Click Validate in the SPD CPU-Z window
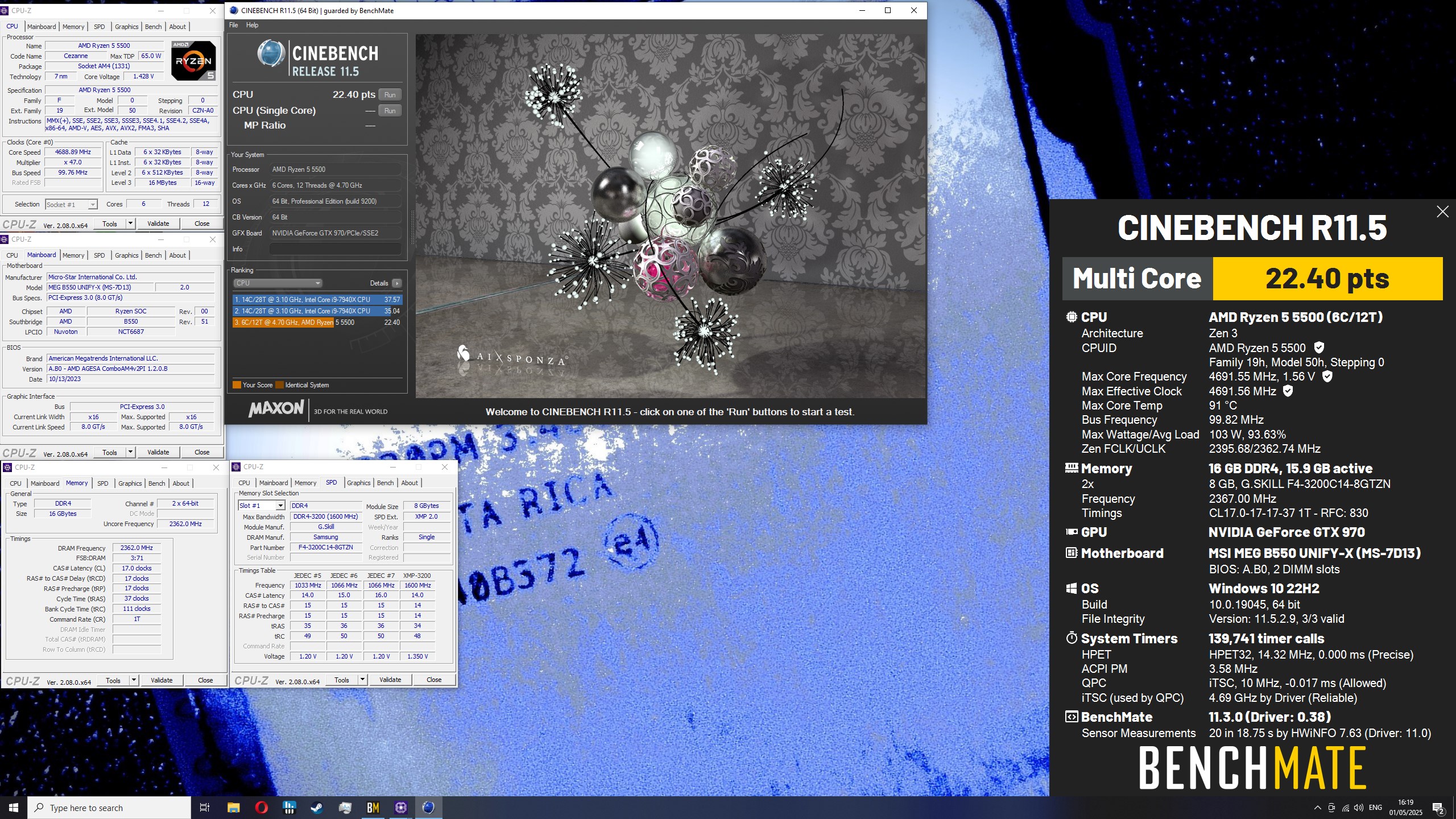The width and height of the screenshot is (1456, 819). 390,680
